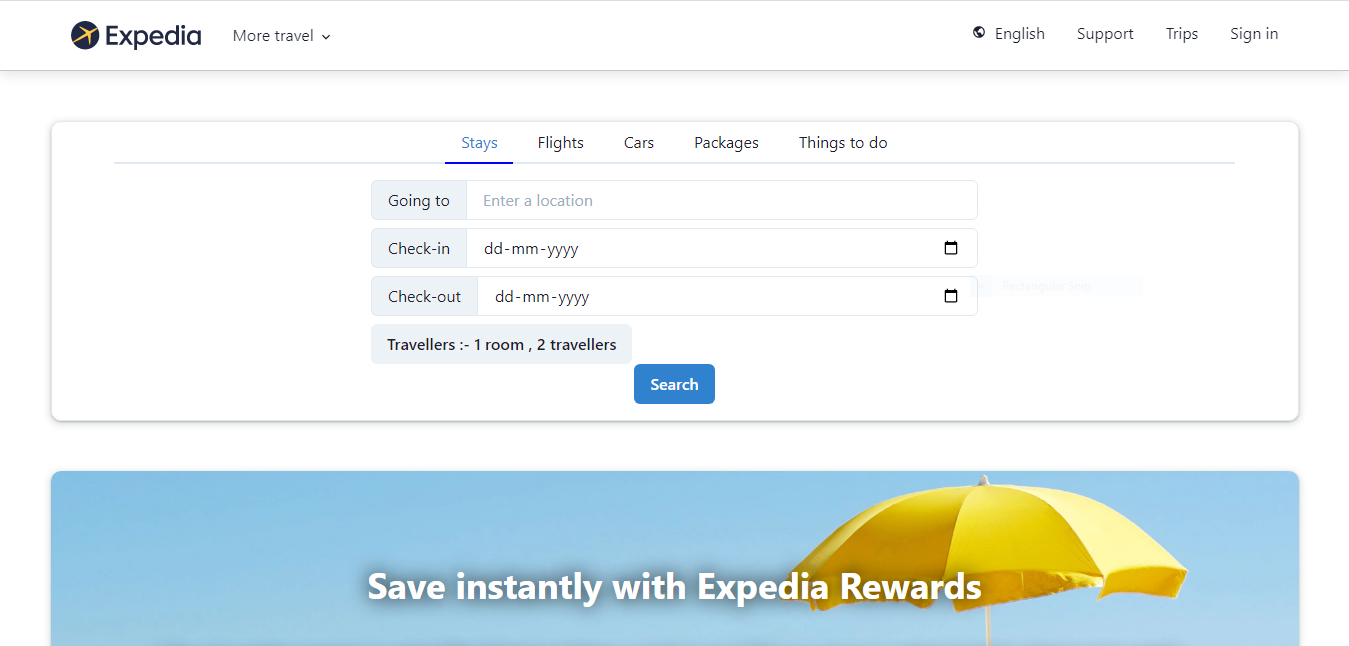Open the Check-out calendar picker icon
This screenshot has width=1349, height=646.
(951, 296)
